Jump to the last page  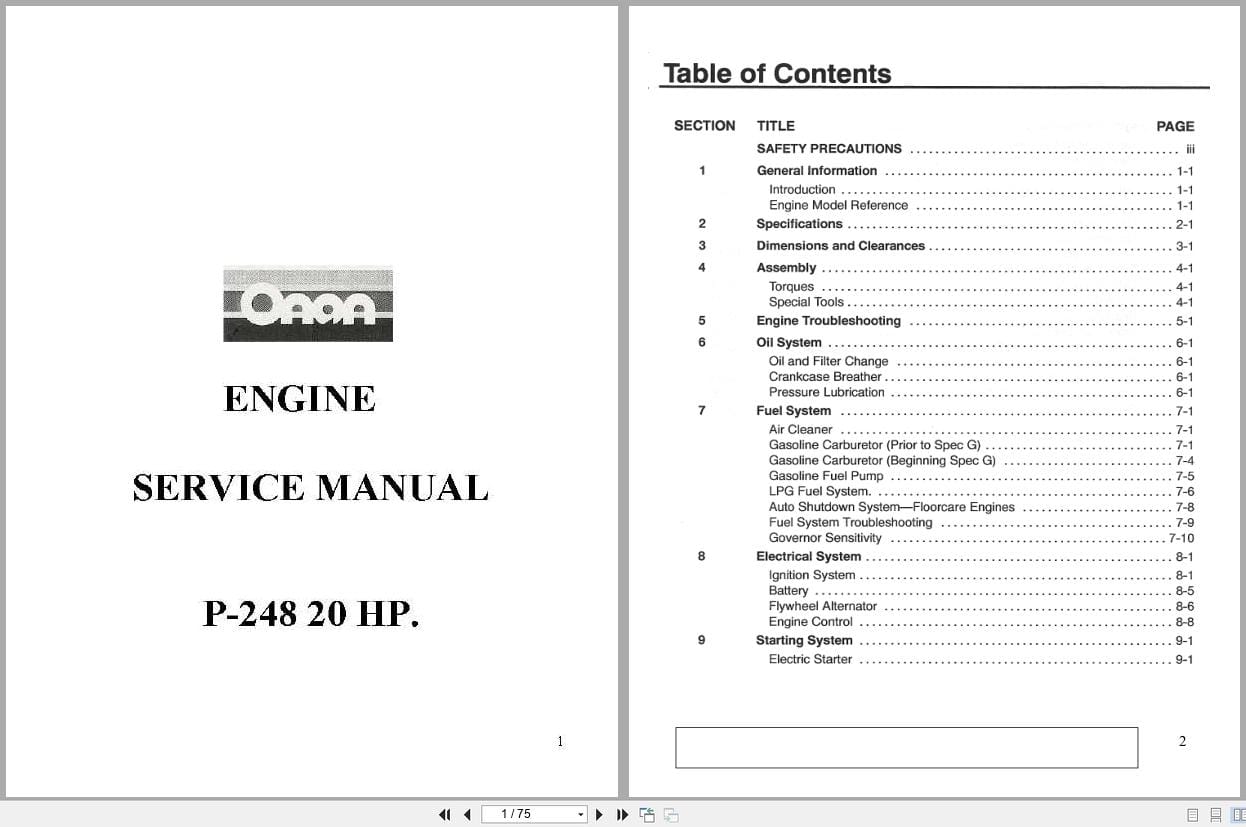[622, 814]
